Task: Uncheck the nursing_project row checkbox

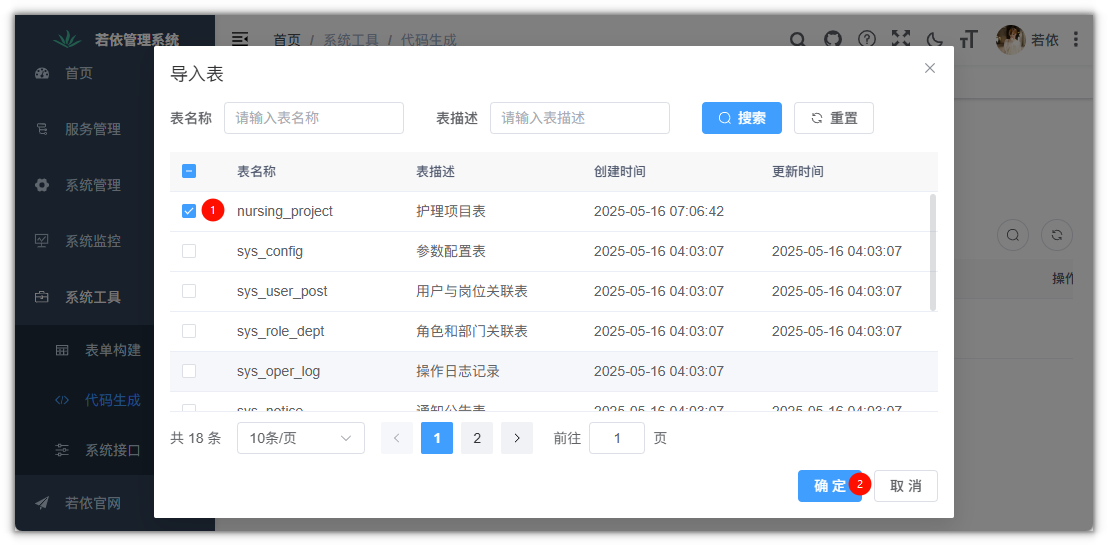Action: click(x=189, y=211)
